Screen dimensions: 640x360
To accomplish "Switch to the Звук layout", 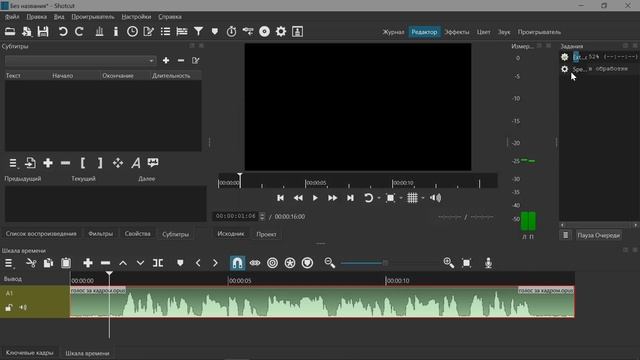I will coord(504,32).
